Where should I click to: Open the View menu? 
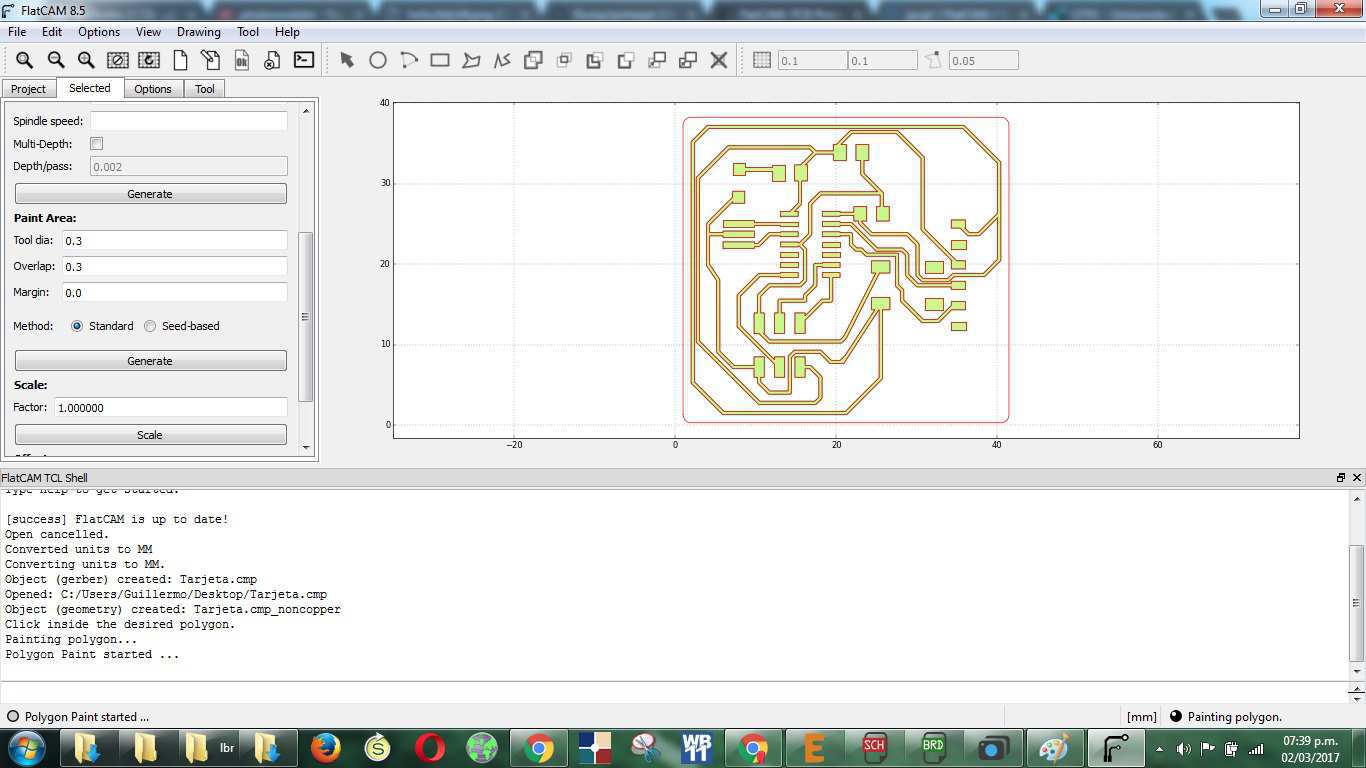click(x=148, y=32)
